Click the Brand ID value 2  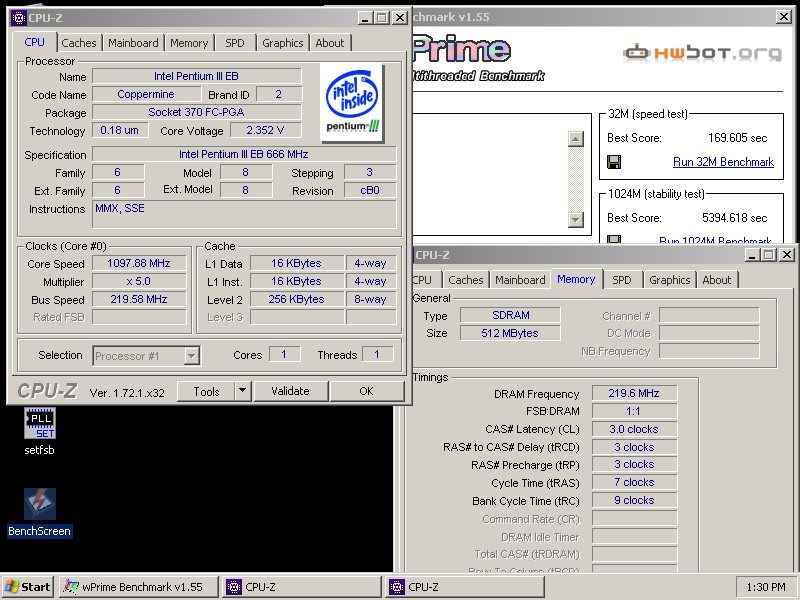tap(279, 94)
